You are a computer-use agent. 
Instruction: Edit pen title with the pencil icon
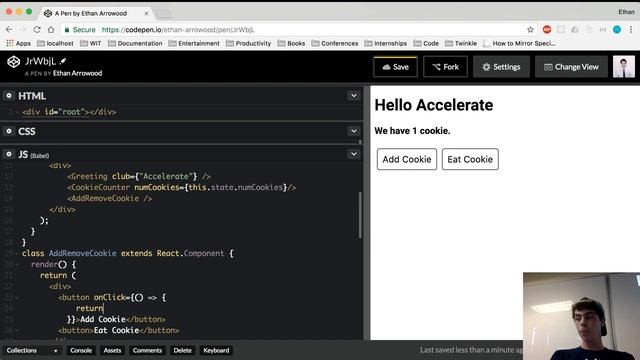coord(63,61)
